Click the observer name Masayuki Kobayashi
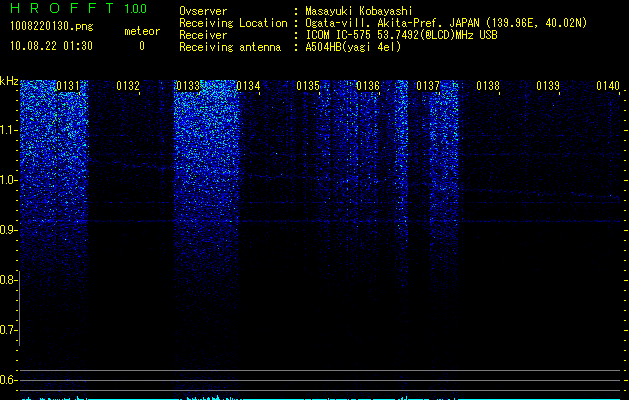 (x=359, y=11)
